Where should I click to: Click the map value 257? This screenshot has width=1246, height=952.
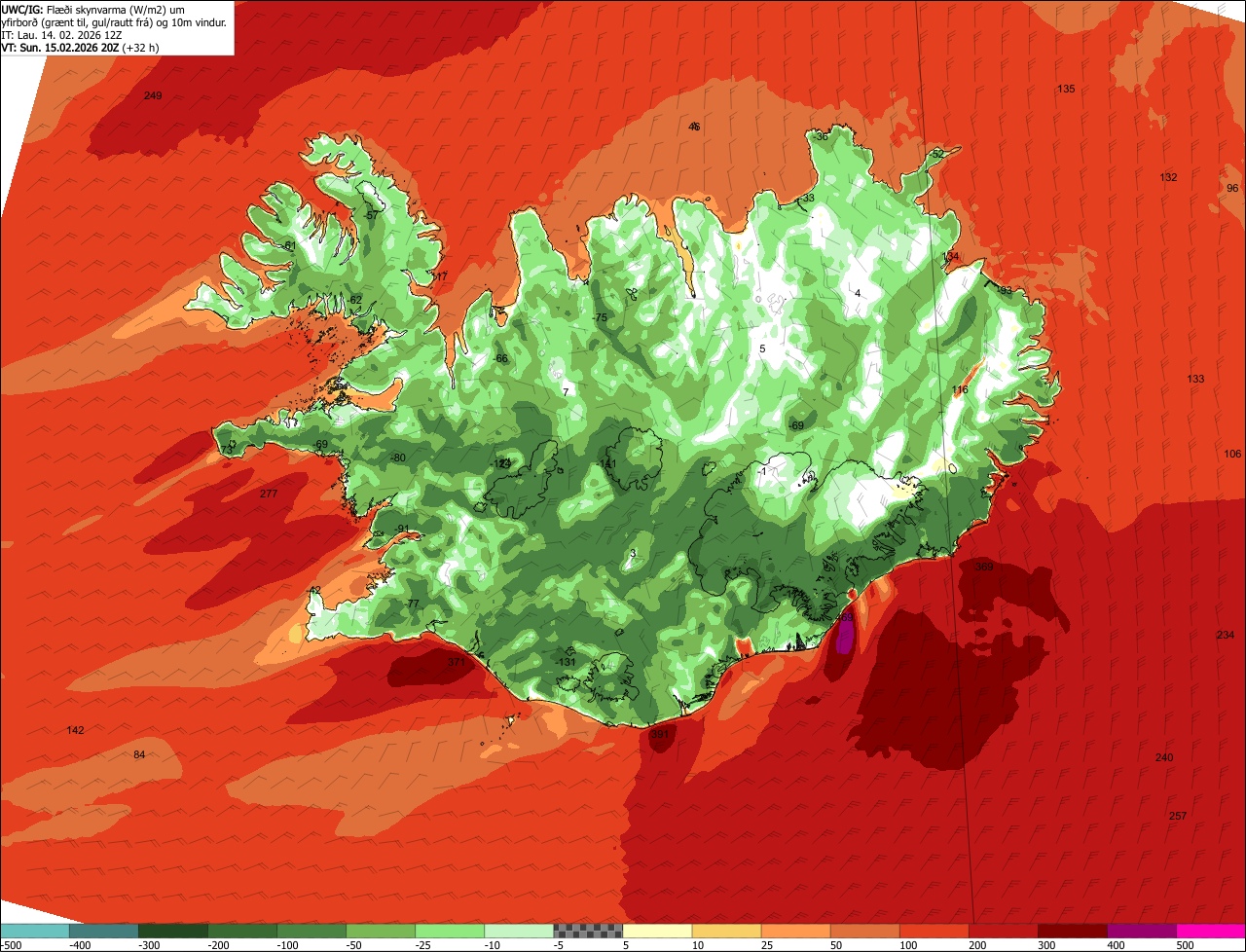tap(1177, 816)
